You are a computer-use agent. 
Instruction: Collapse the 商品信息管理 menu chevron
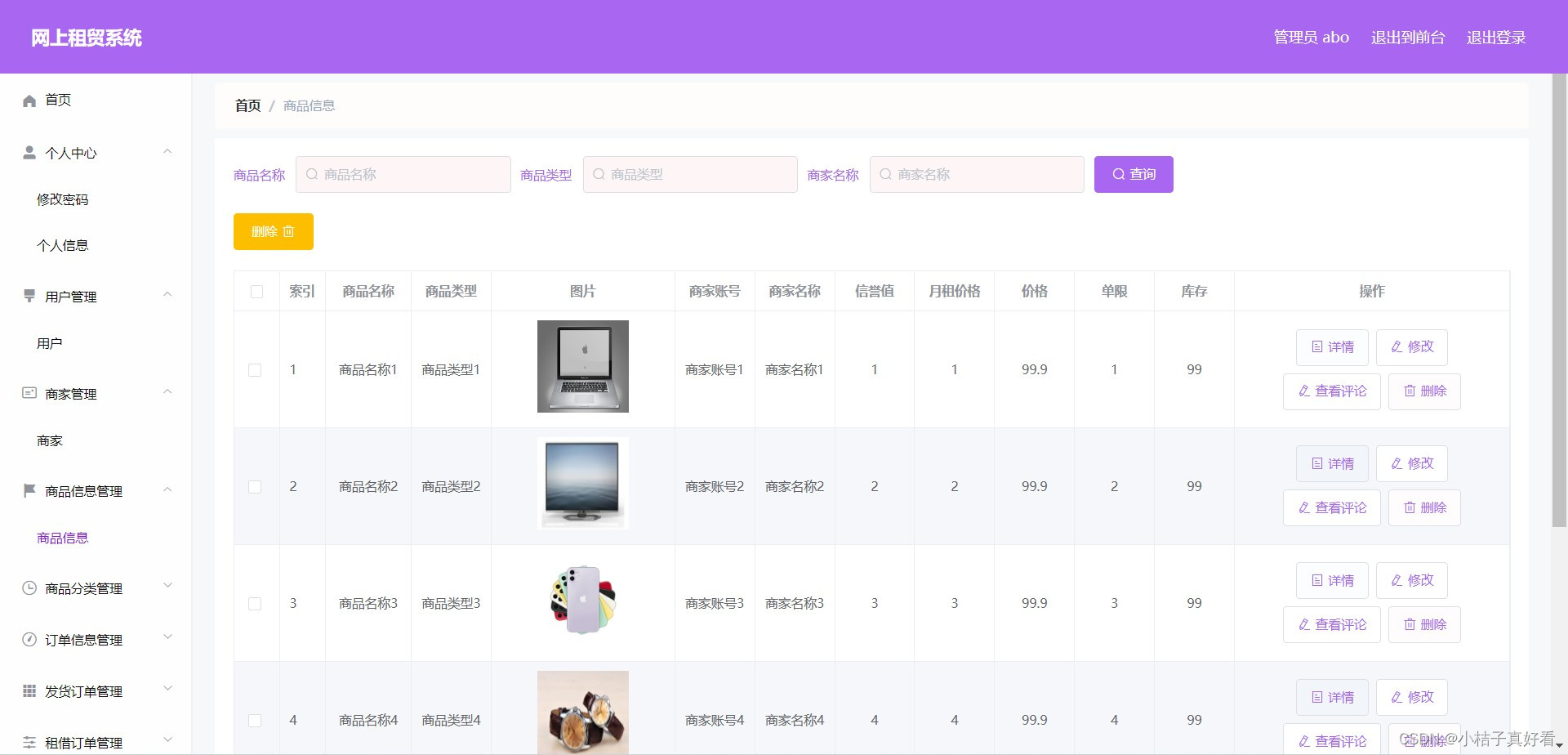click(x=167, y=489)
